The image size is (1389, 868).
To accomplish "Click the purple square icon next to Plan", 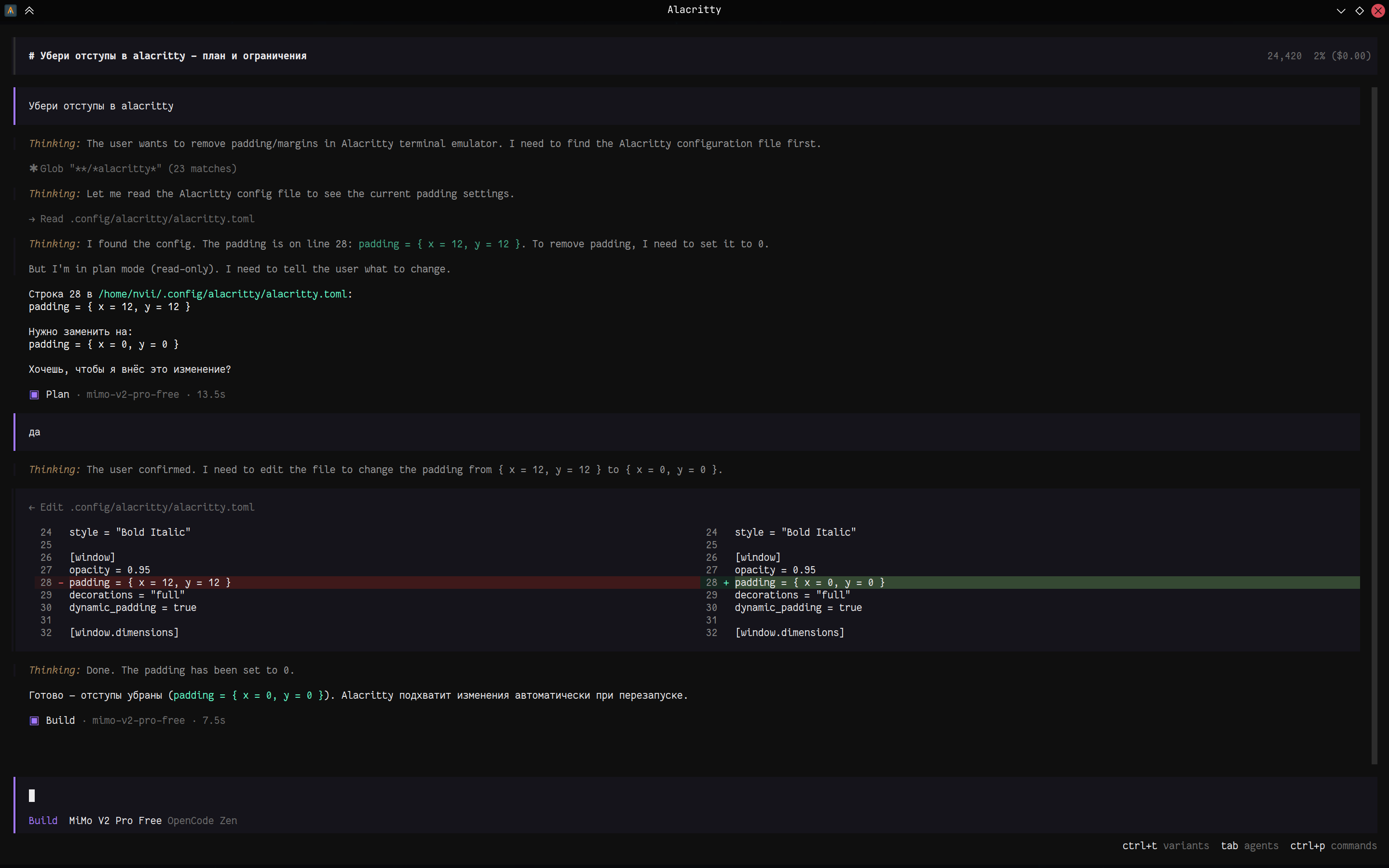I will point(34,394).
